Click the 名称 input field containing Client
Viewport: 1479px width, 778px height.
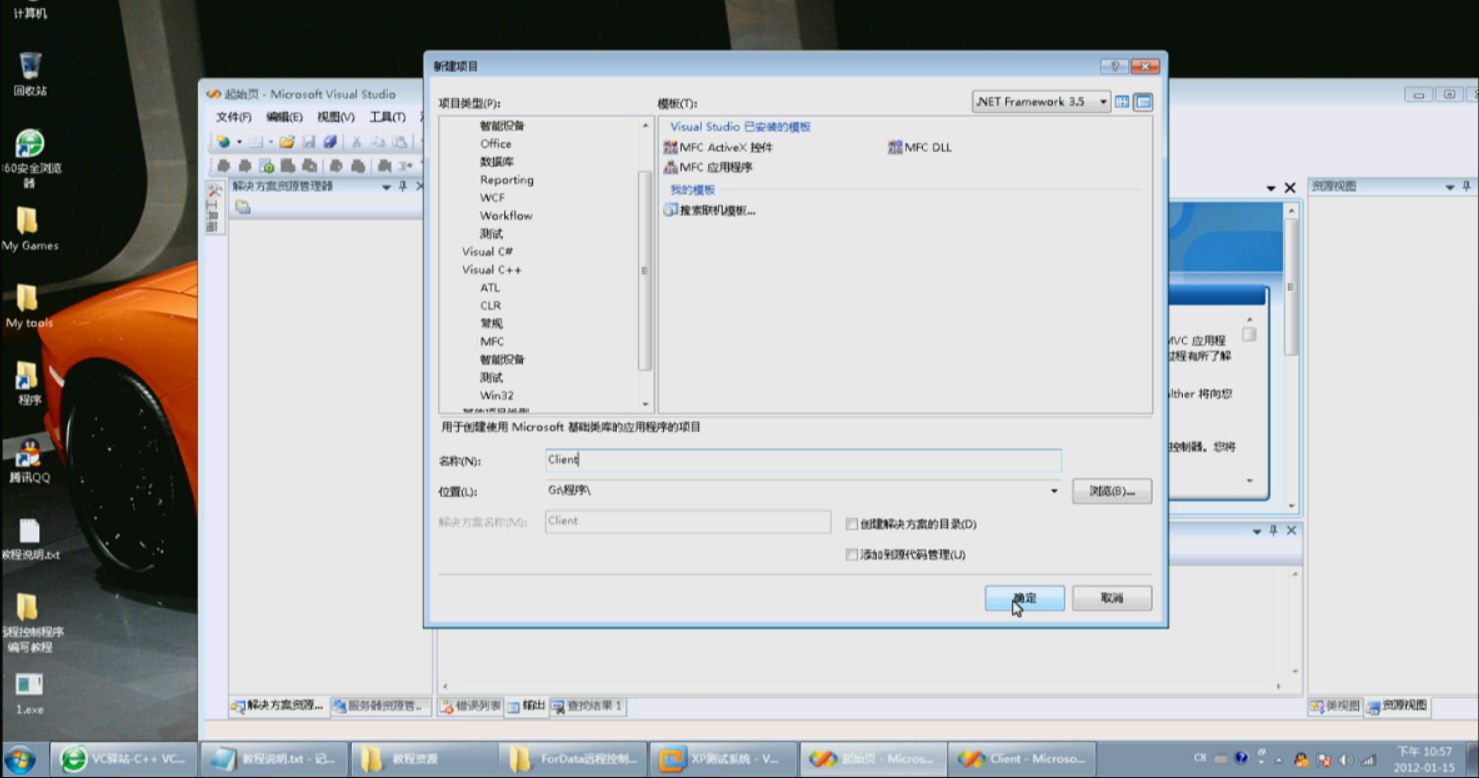(803, 460)
